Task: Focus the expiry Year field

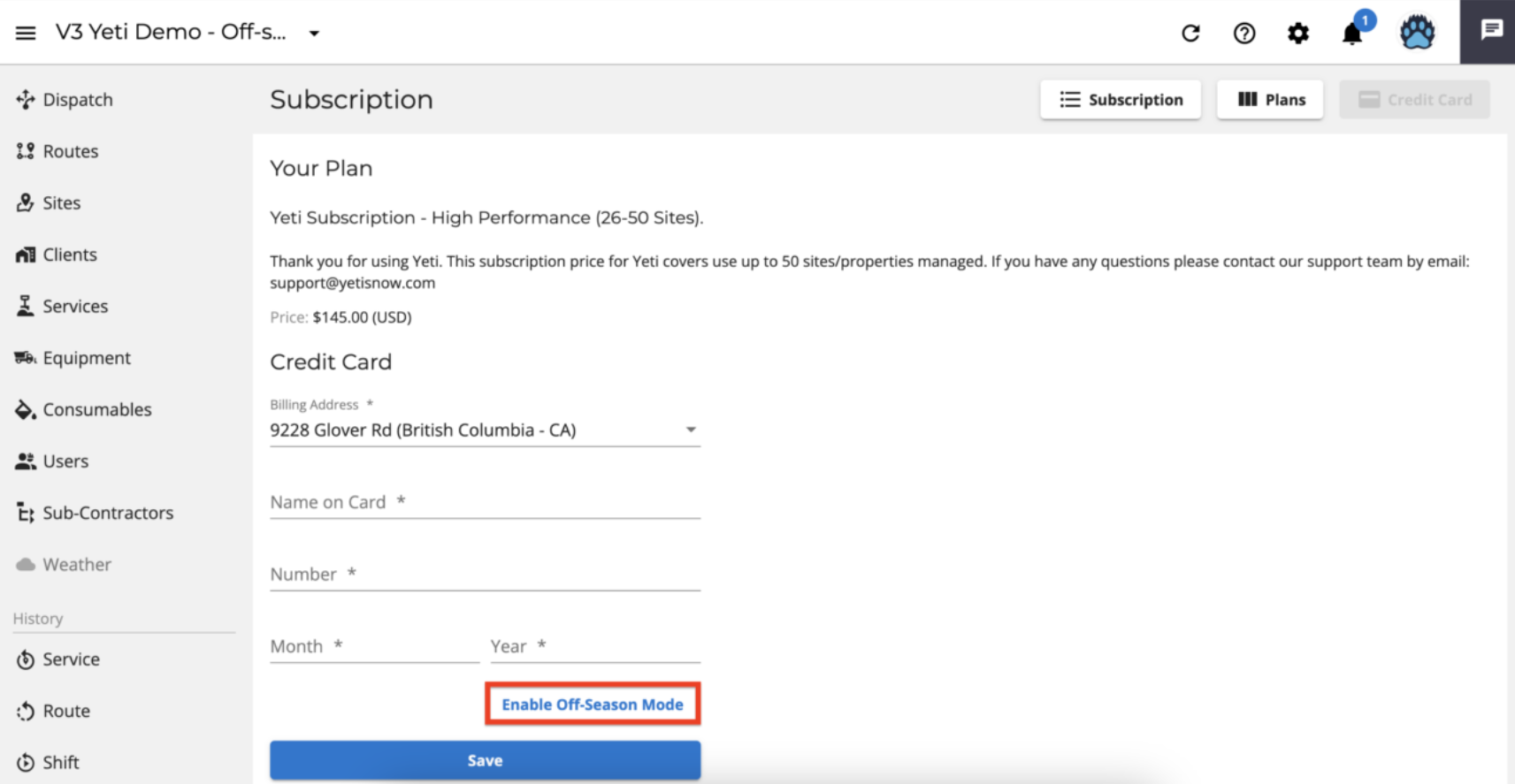Action: click(595, 646)
